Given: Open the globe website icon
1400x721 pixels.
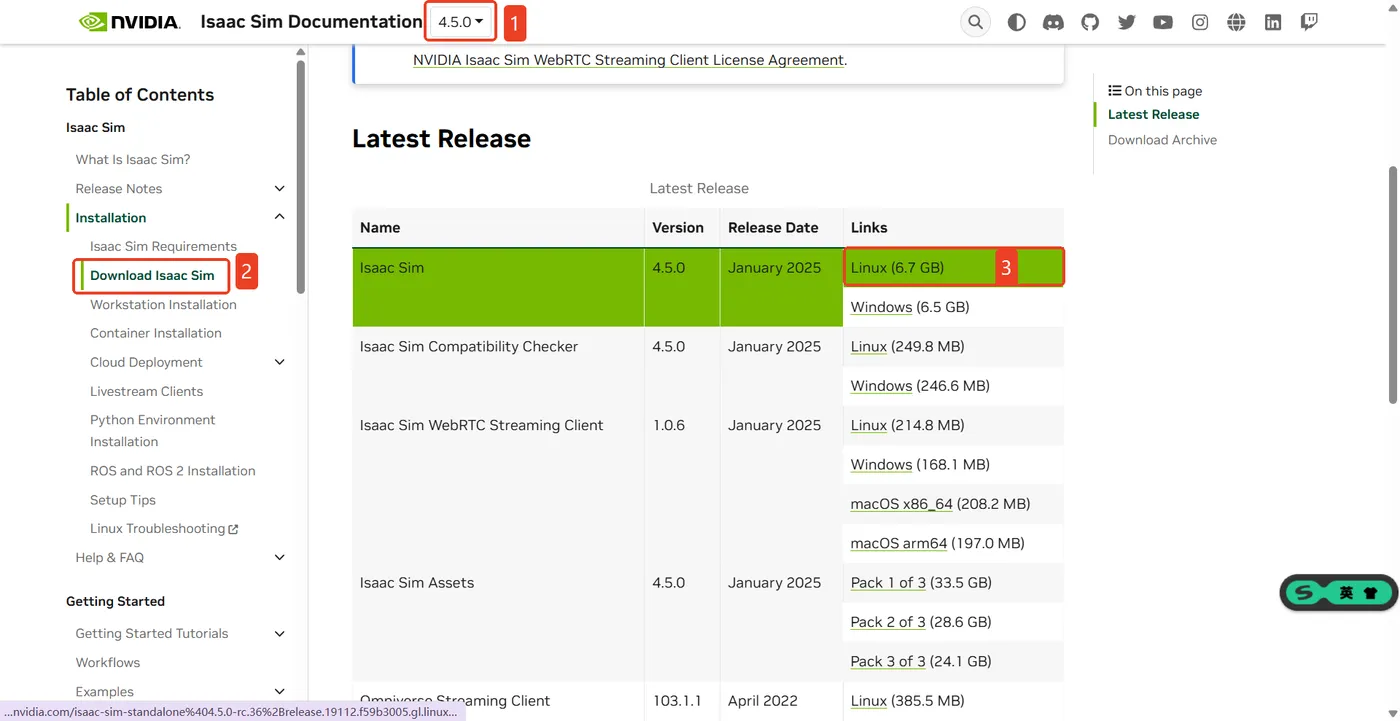Looking at the screenshot, I should [1237, 22].
